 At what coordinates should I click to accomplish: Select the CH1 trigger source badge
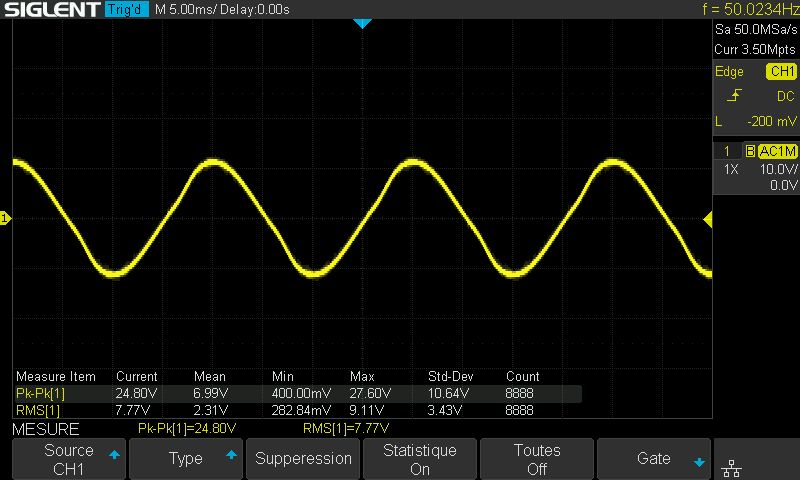tap(782, 71)
